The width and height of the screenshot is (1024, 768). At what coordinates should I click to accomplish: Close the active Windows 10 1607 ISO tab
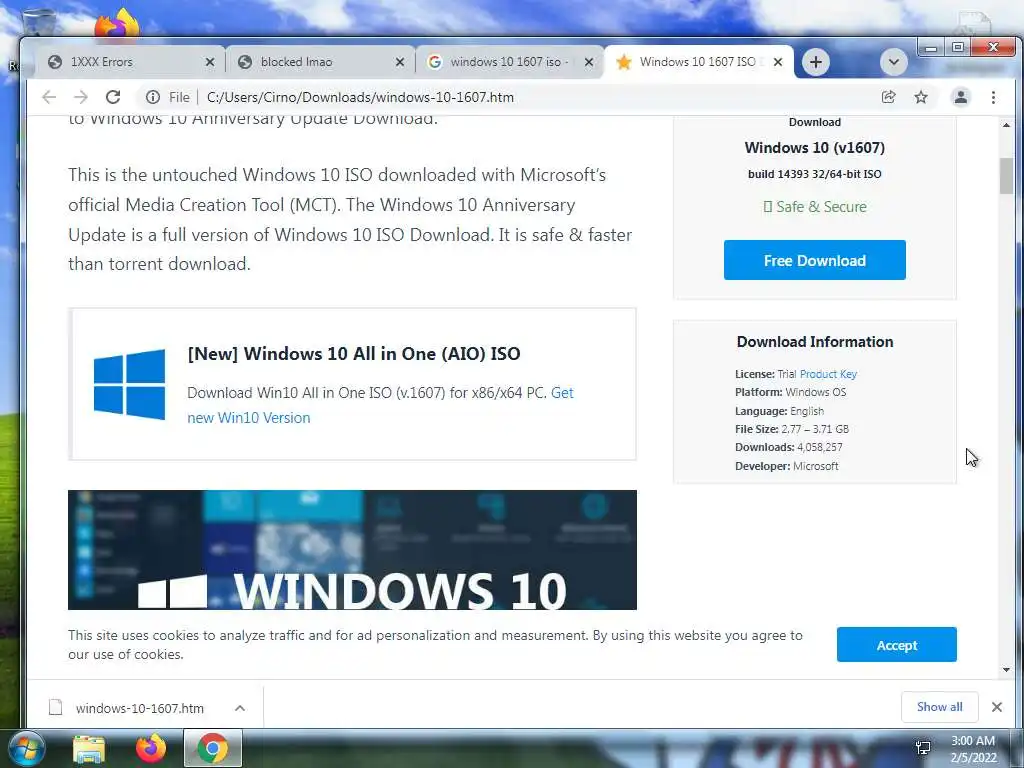pyautogui.click(x=778, y=62)
